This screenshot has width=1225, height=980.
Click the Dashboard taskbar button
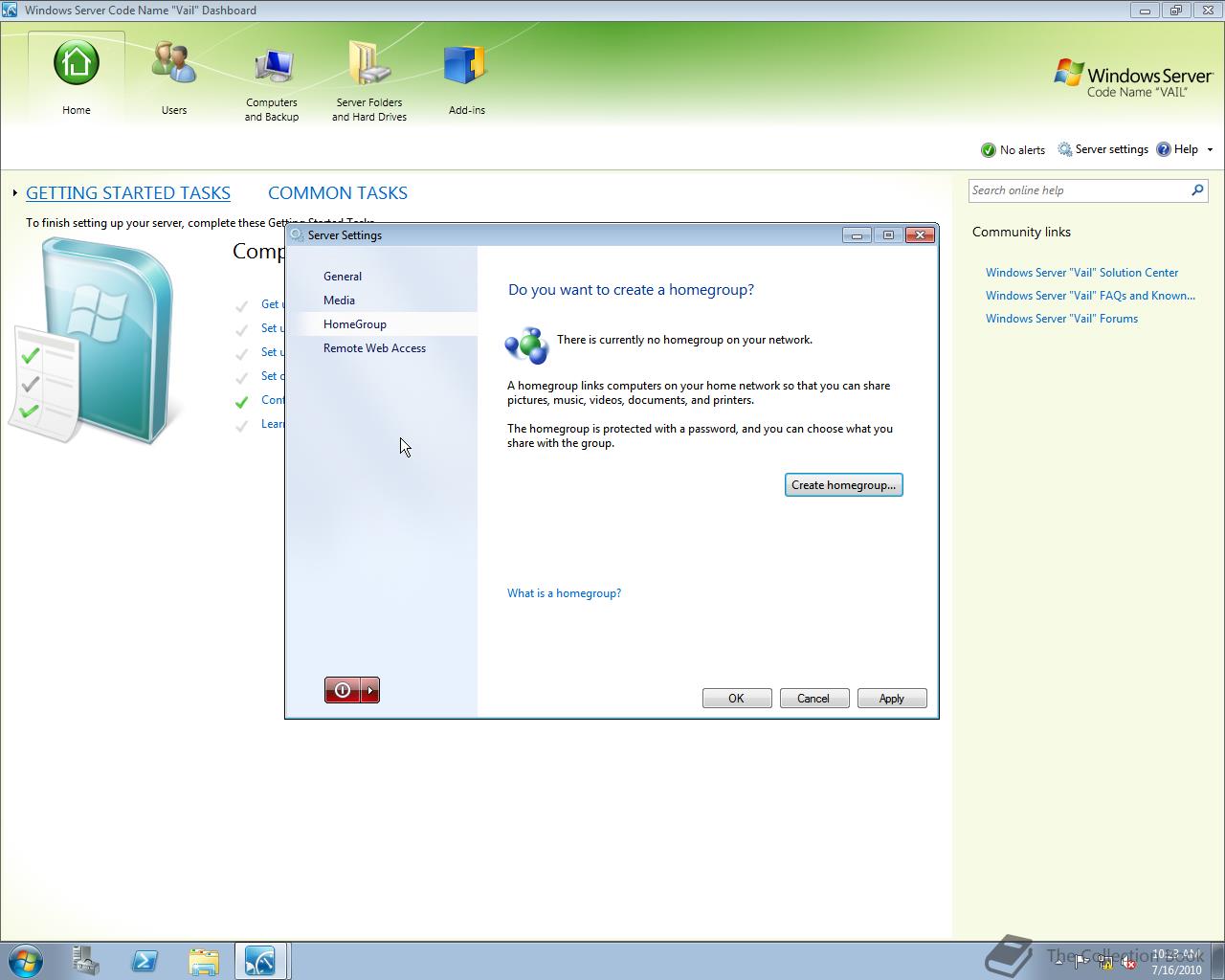[x=260, y=960]
